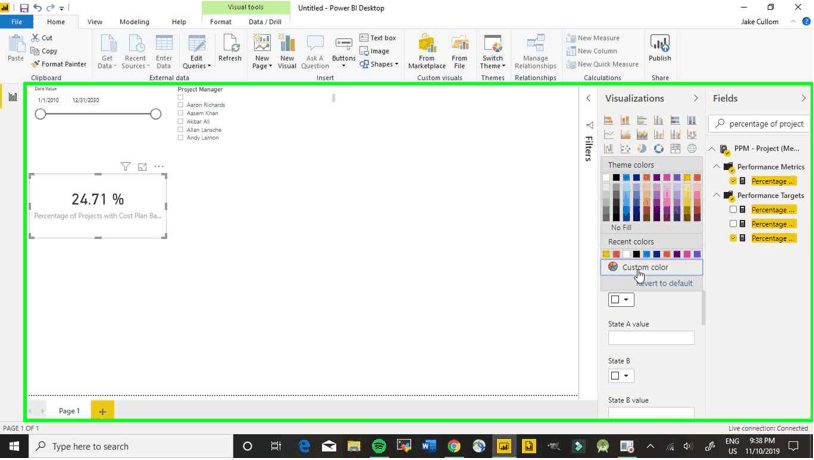Collapse the PPM - Project tree node
The image size is (814, 460).
pyautogui.click(x=712, y=149)
